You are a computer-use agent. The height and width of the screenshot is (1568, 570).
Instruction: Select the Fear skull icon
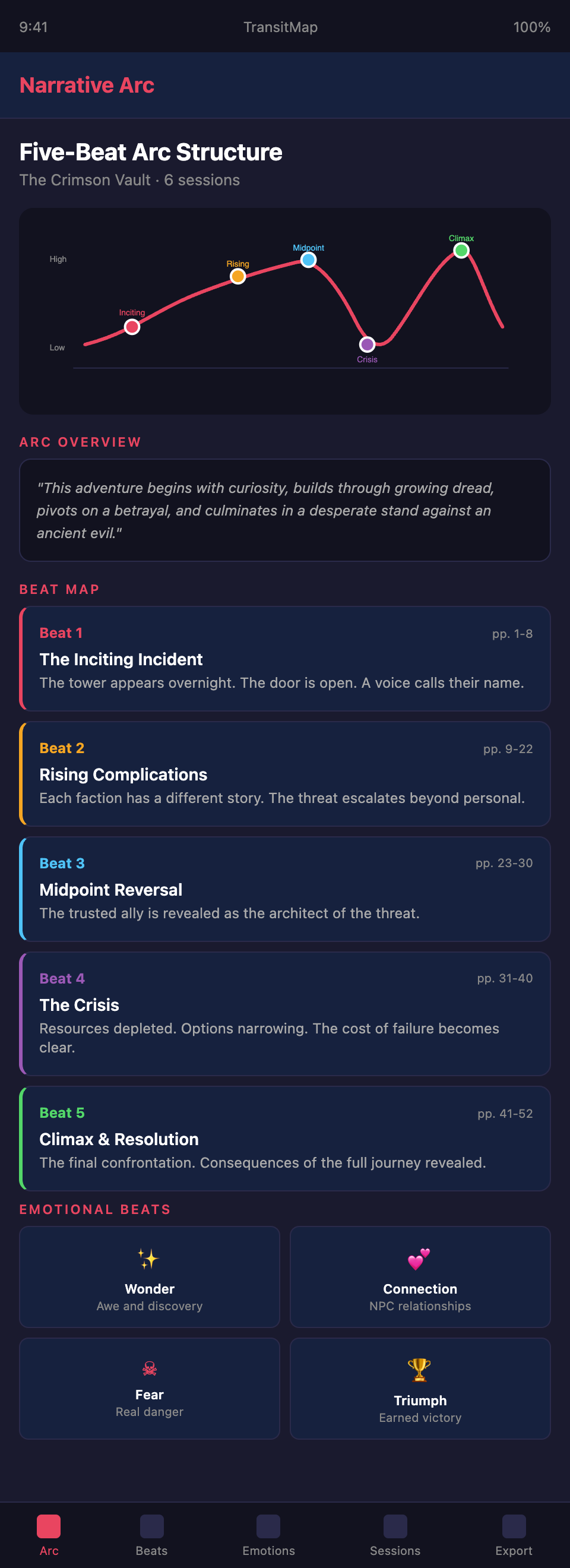pyautogui.click(x=149, y=1369)
